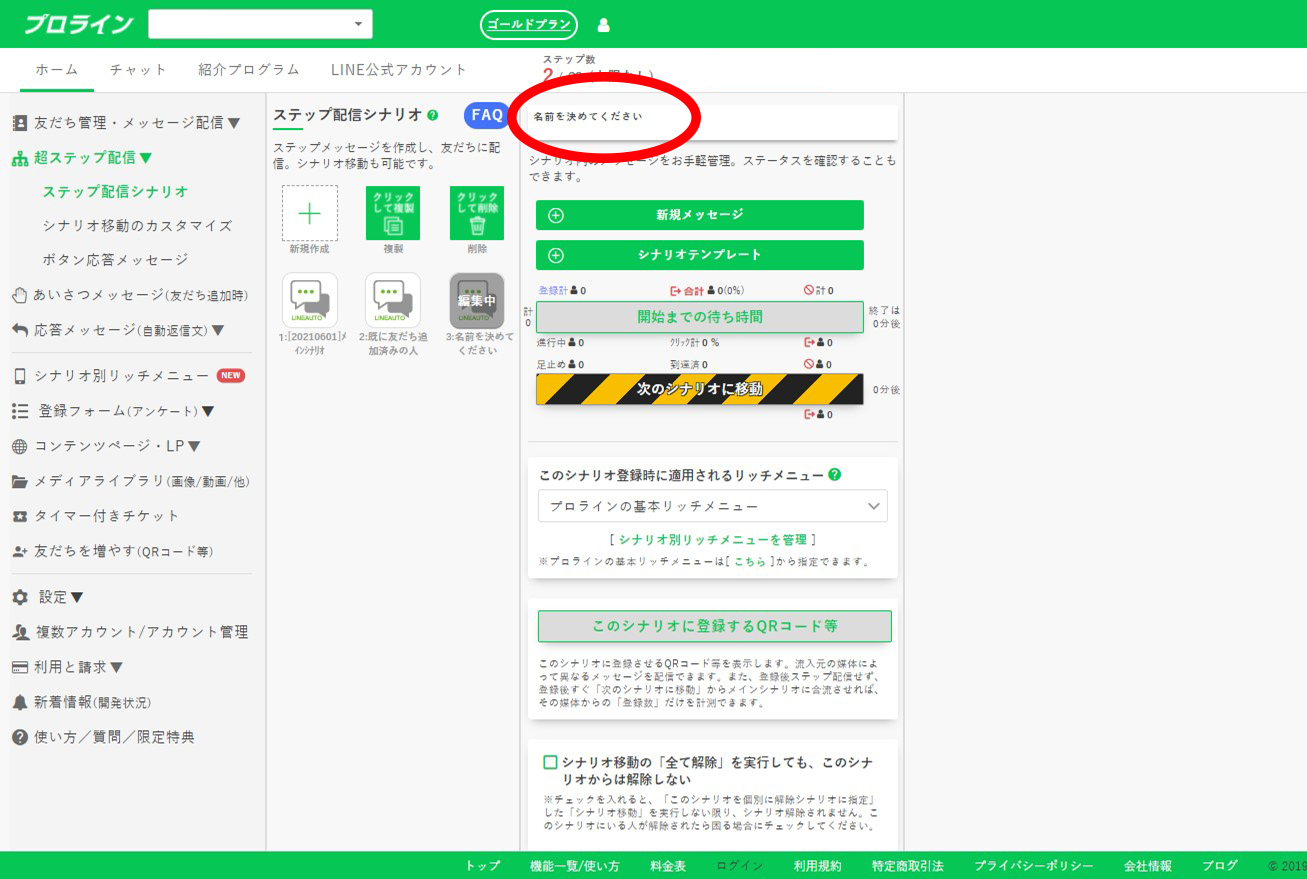Click the 使い方 question mark icon
Image resolution: width=1307 pixels, height=879 pixels.
20,737
